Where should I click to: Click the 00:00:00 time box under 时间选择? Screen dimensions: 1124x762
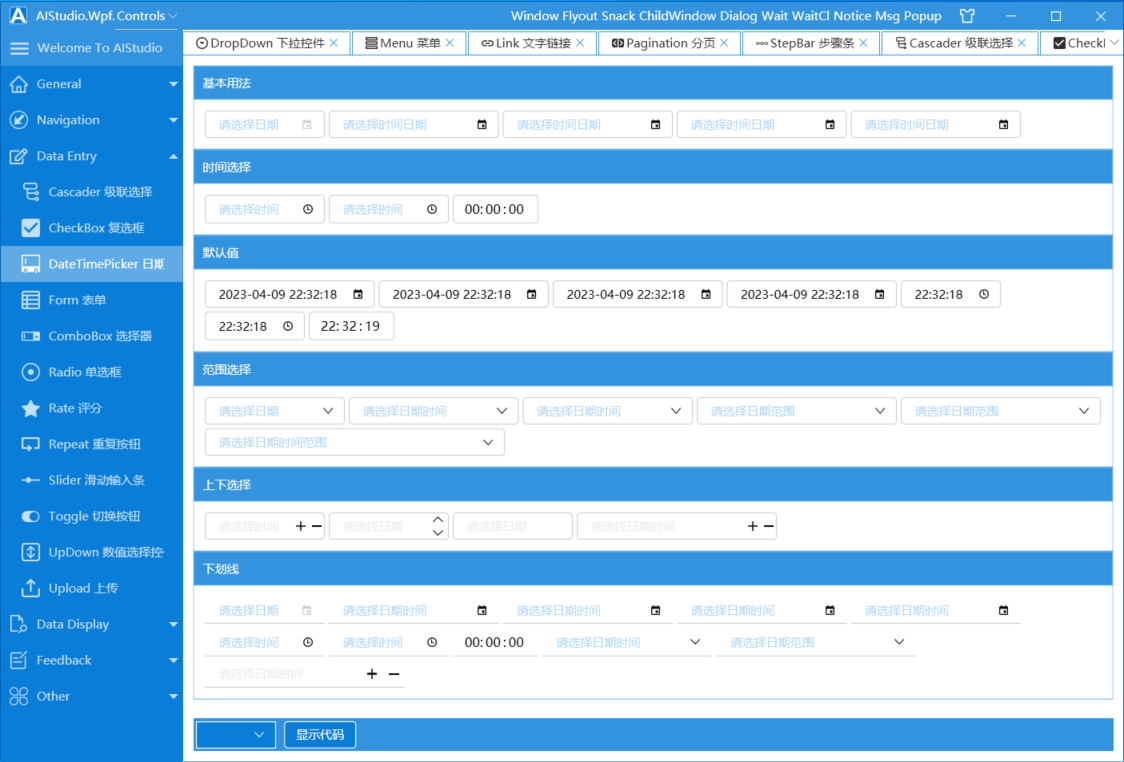coord(495,209)
